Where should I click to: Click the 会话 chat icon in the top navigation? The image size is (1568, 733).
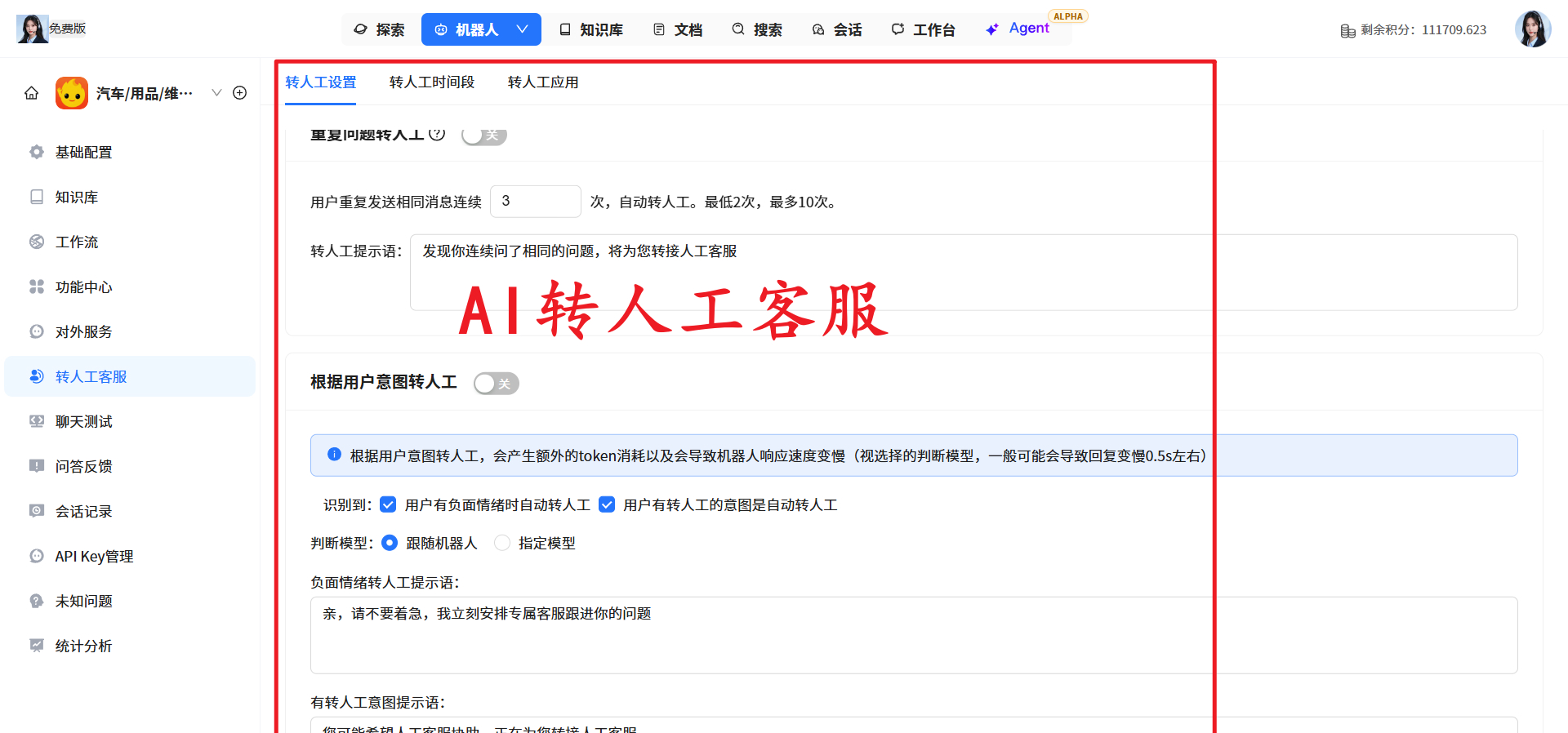[x=818, y=29]
